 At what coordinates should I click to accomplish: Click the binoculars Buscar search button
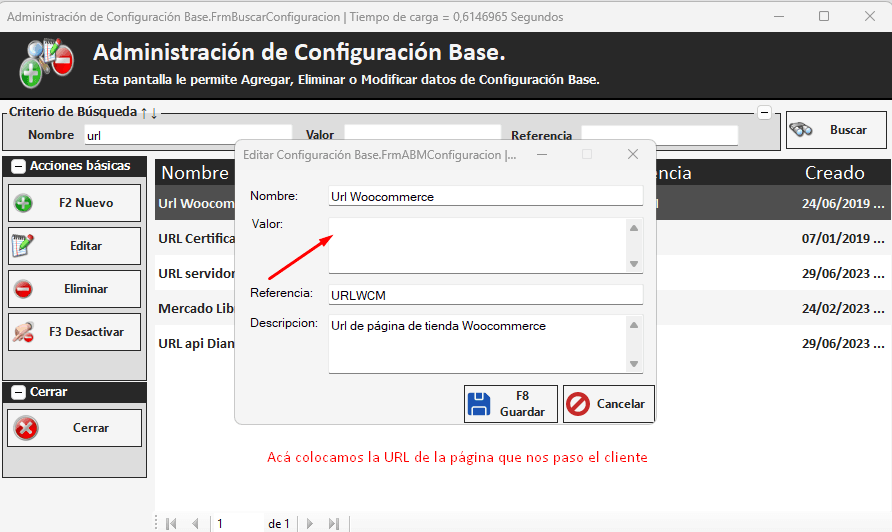pyautogui.click(x=825, y=130)
